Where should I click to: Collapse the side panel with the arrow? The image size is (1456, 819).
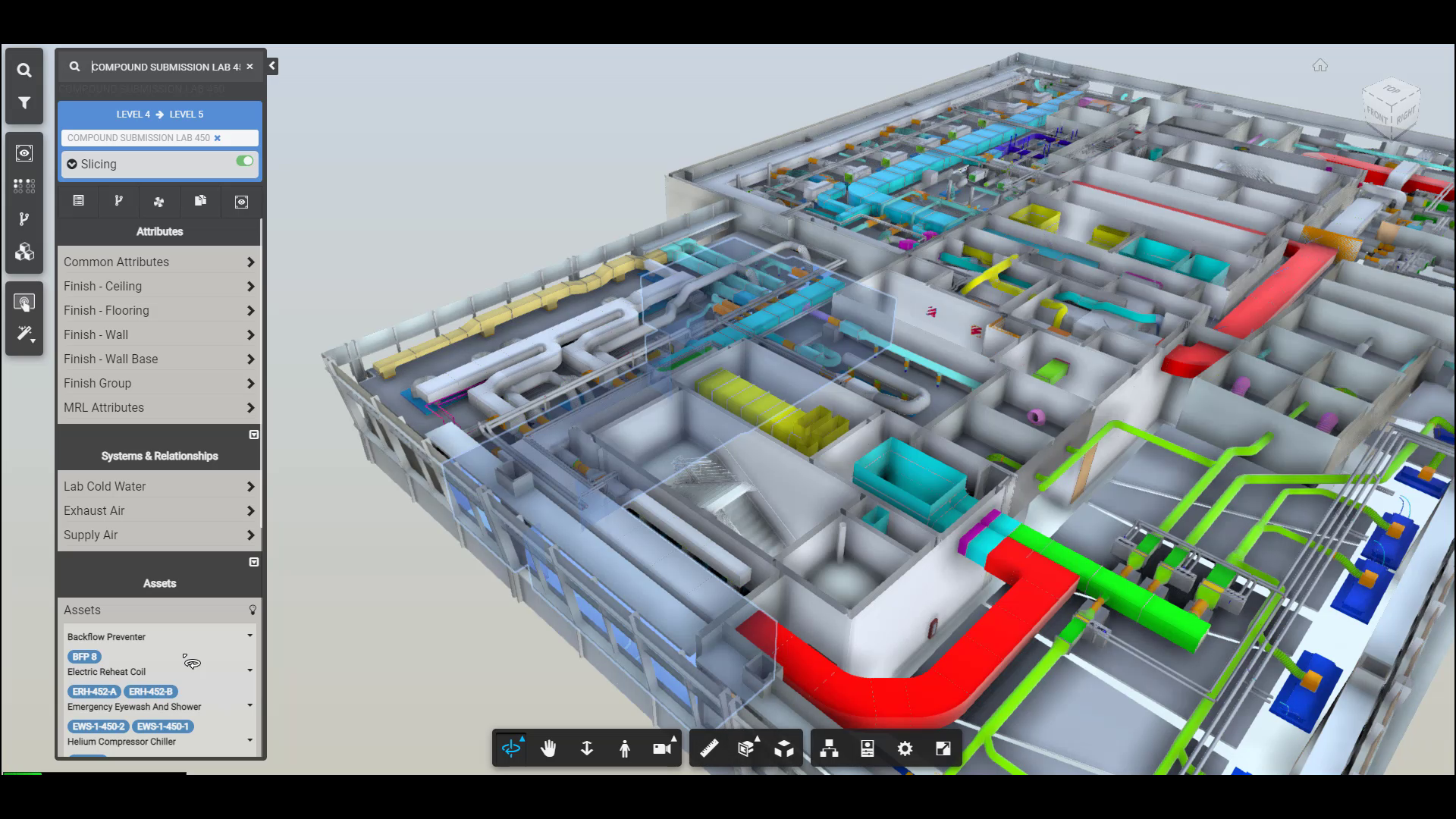[x=271, y=66]
